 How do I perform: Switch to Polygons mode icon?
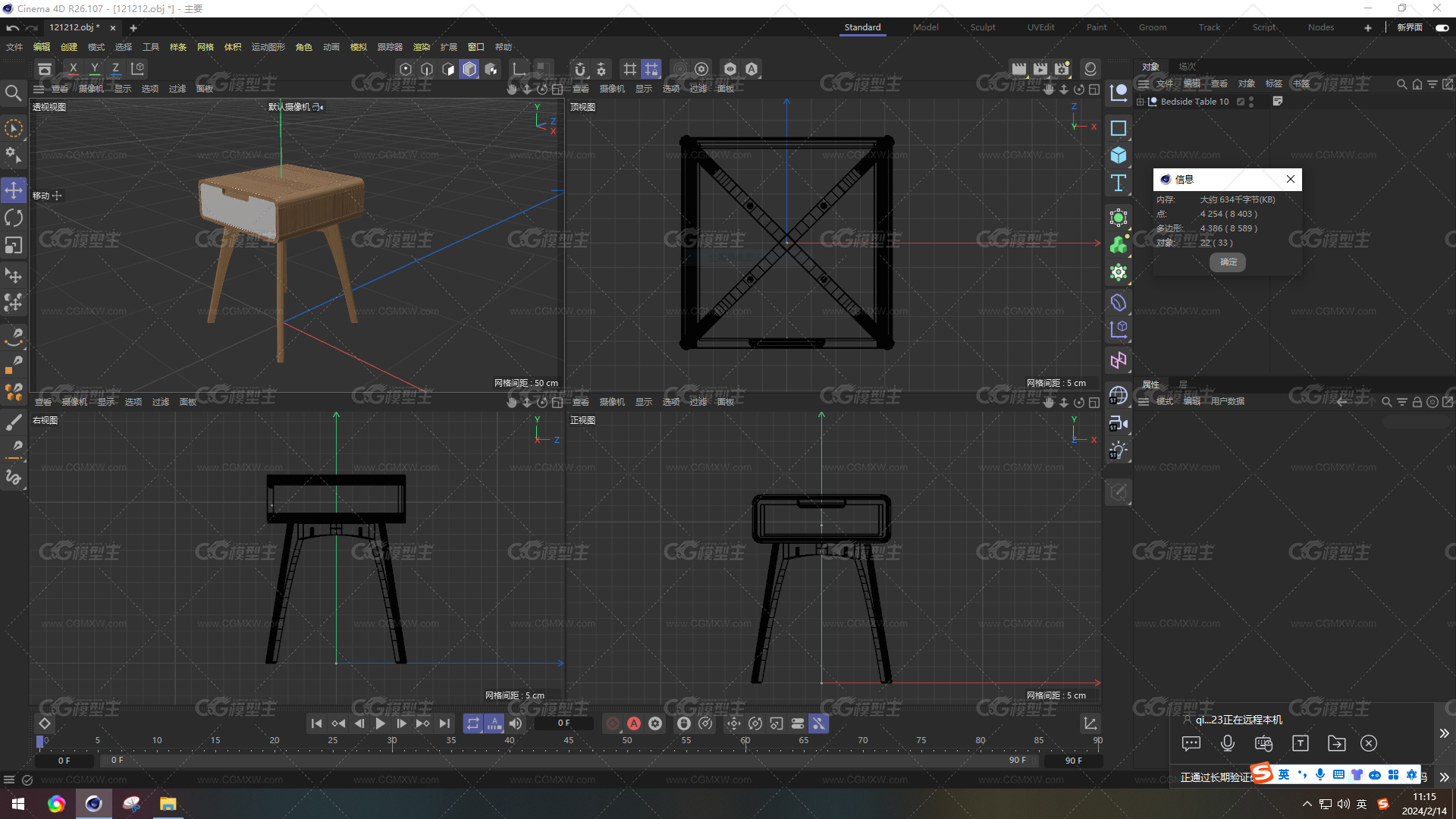448,69
